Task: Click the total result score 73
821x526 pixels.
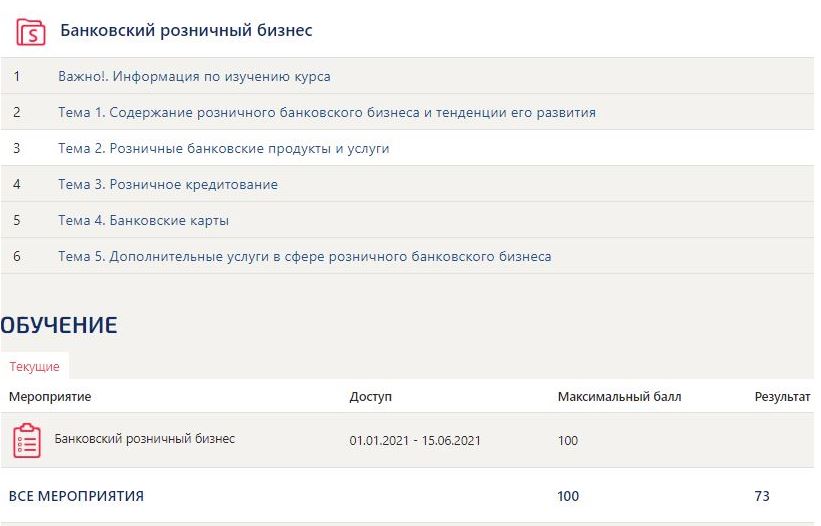Action: pyautogui.click(x=762, y=496)
